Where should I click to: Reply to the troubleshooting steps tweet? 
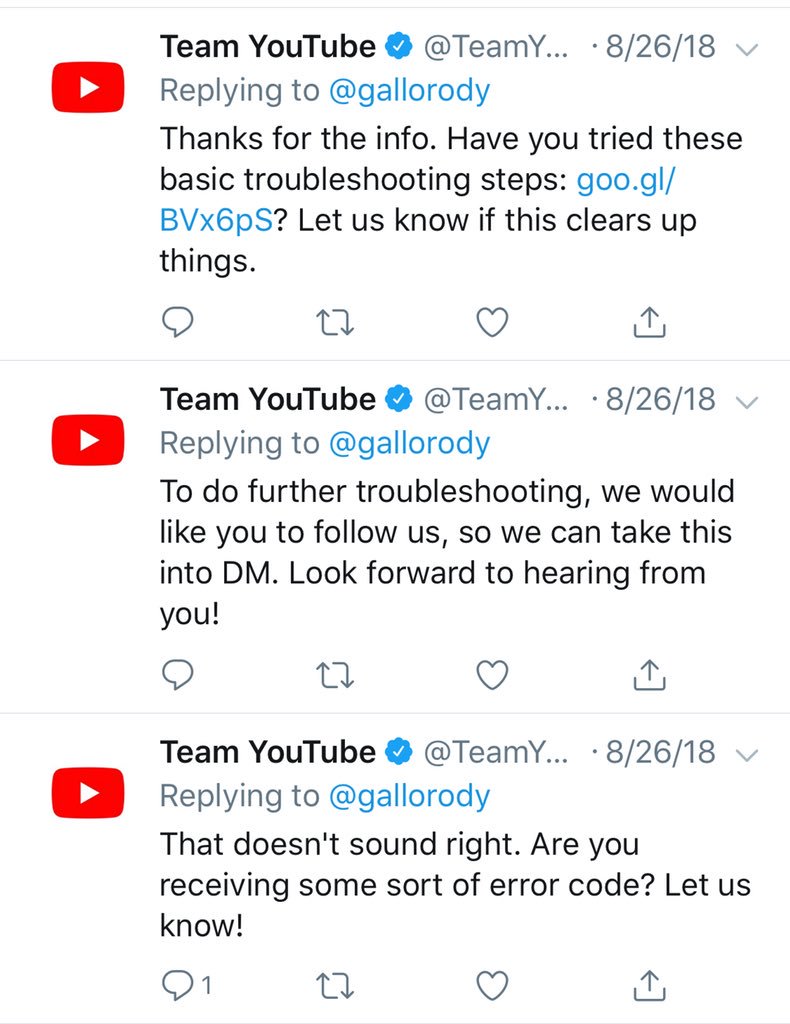(x=177, y=322)
